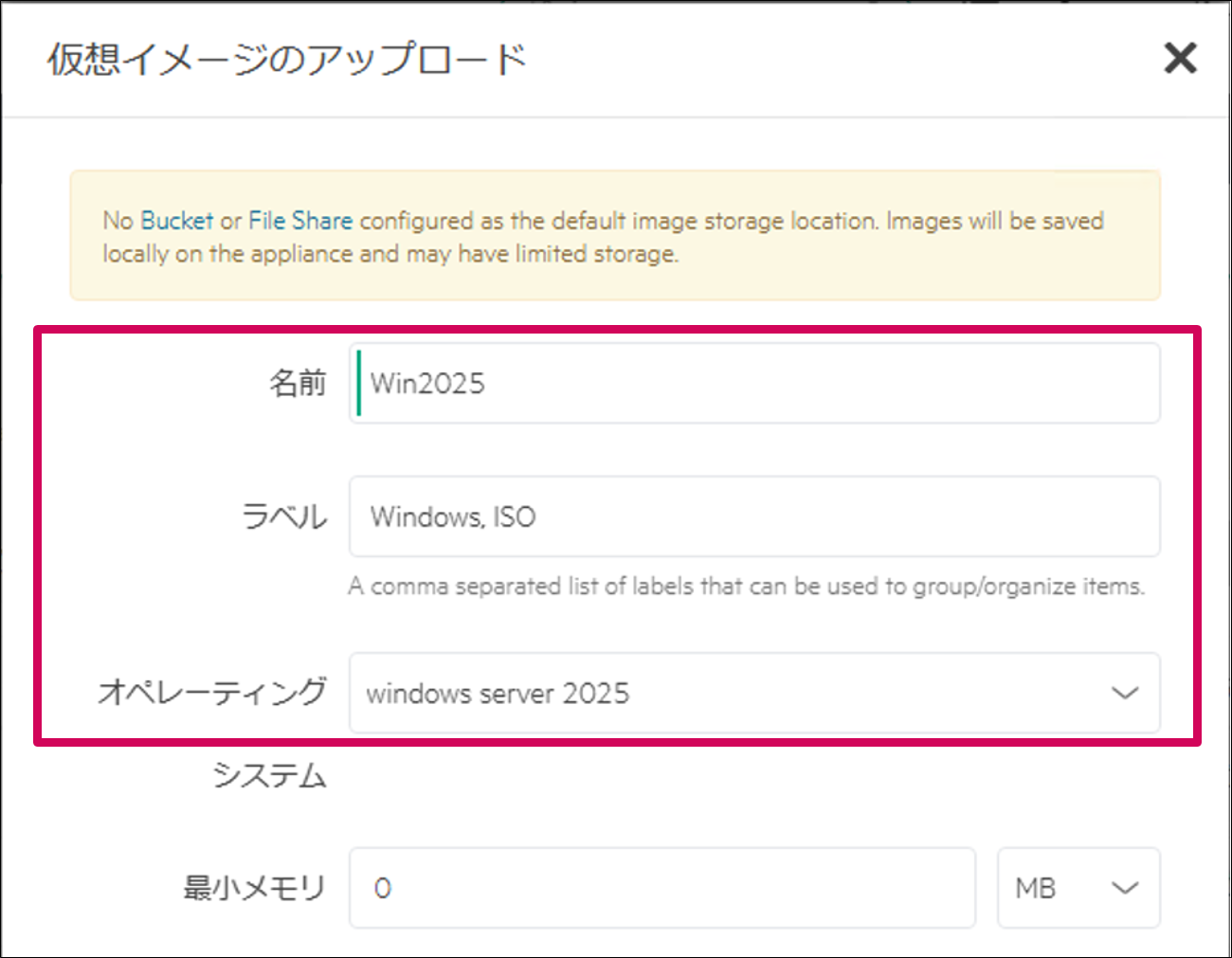Open the Bucket link in the warning
Viewport: 1232px width, 958px height.
click(176, 221)
